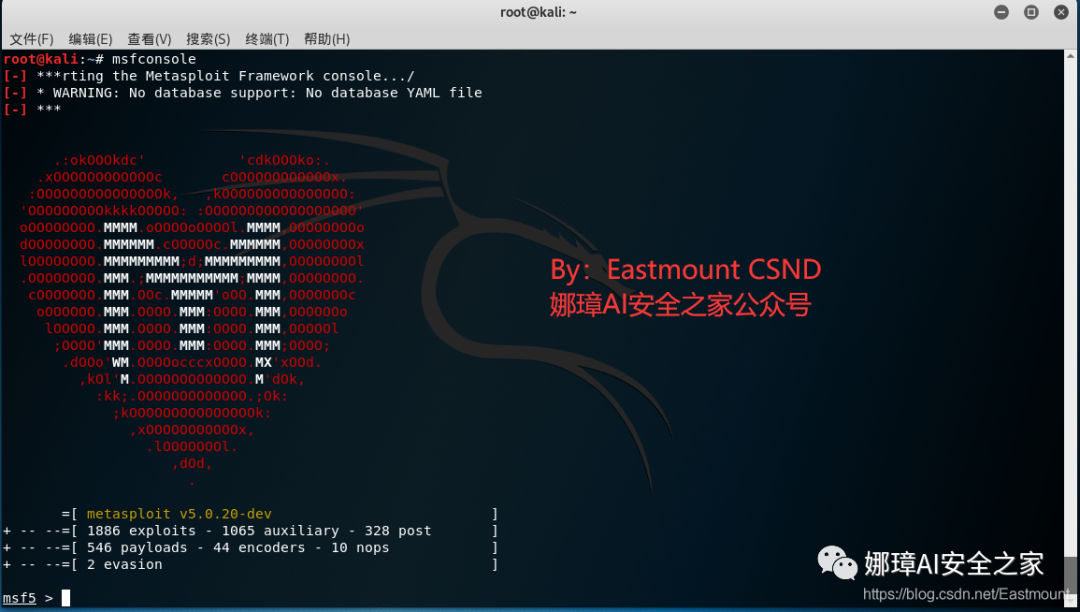The image size is (1080, 612).
Task: Click the 'msfconsole' command text
Action: click(154, 59)
